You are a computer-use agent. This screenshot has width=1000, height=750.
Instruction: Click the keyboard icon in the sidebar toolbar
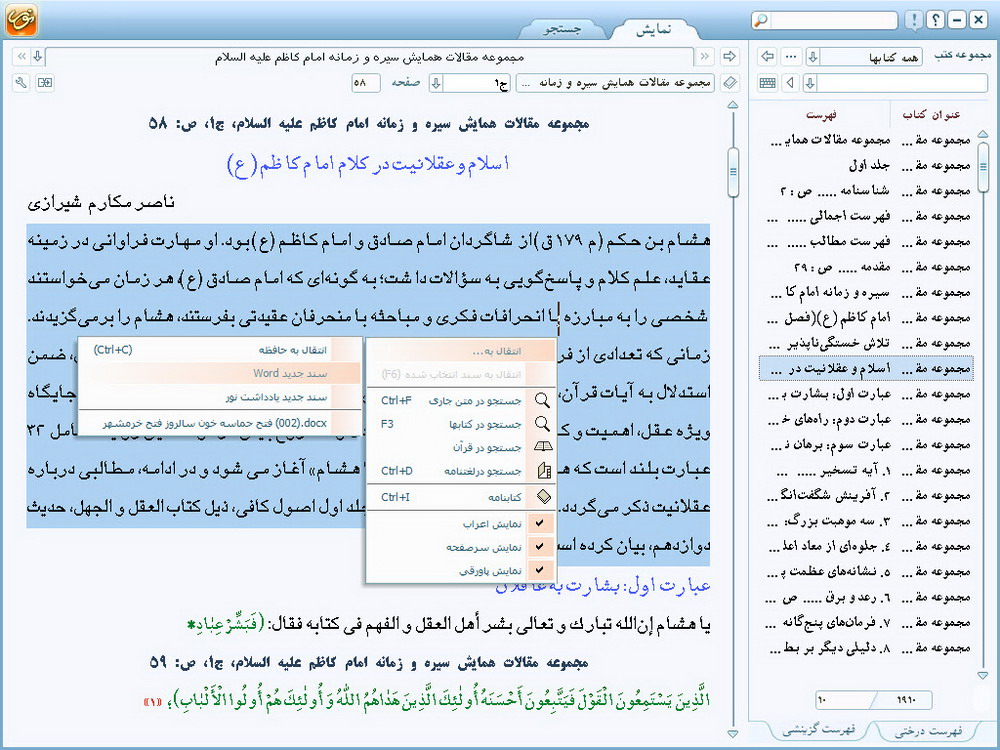click(x=767, y=82)
